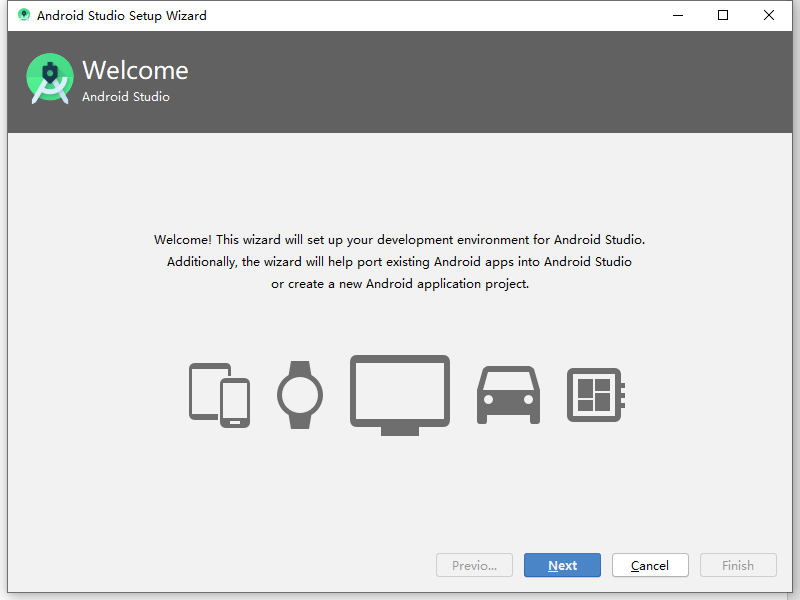
Task: Click the Android Studio subtitle under Welcome
Action: point(126,96)
